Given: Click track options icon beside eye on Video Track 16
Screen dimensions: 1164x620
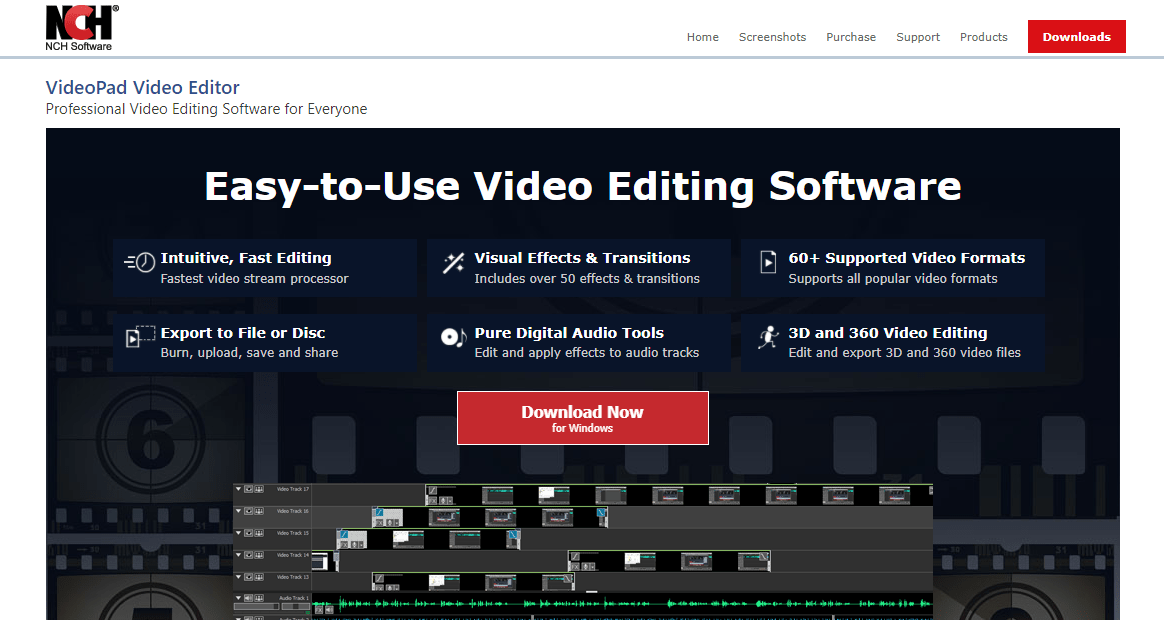Looking at the screenshot, I should [259, 511].
